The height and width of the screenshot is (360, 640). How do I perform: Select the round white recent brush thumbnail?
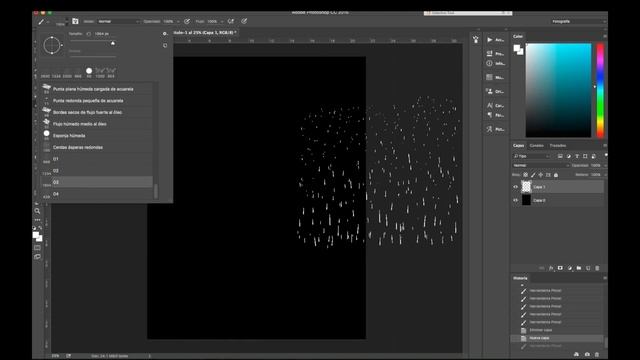pos(89,71)
